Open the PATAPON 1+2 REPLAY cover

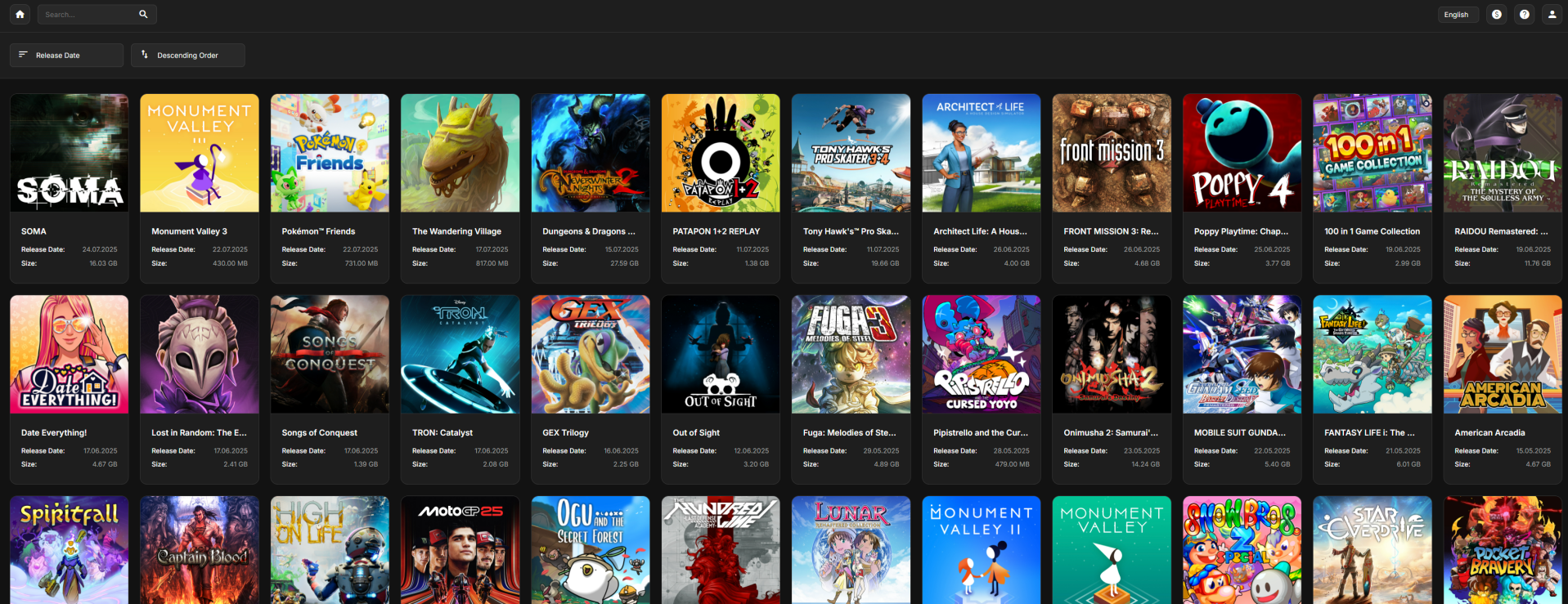point(720,153)
